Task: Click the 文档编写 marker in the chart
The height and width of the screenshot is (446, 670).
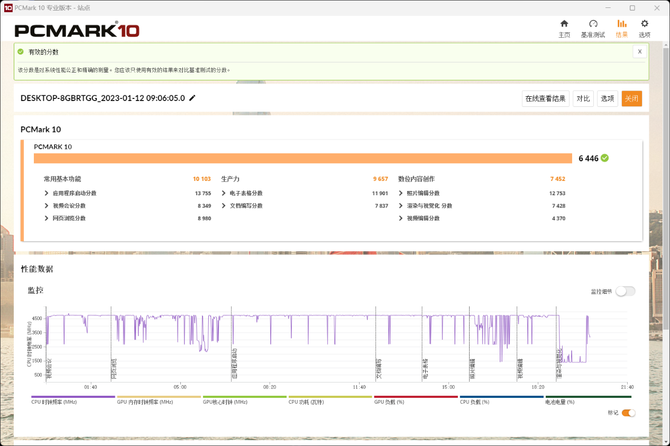Action: pyautogui.click(x=379, y=369)
